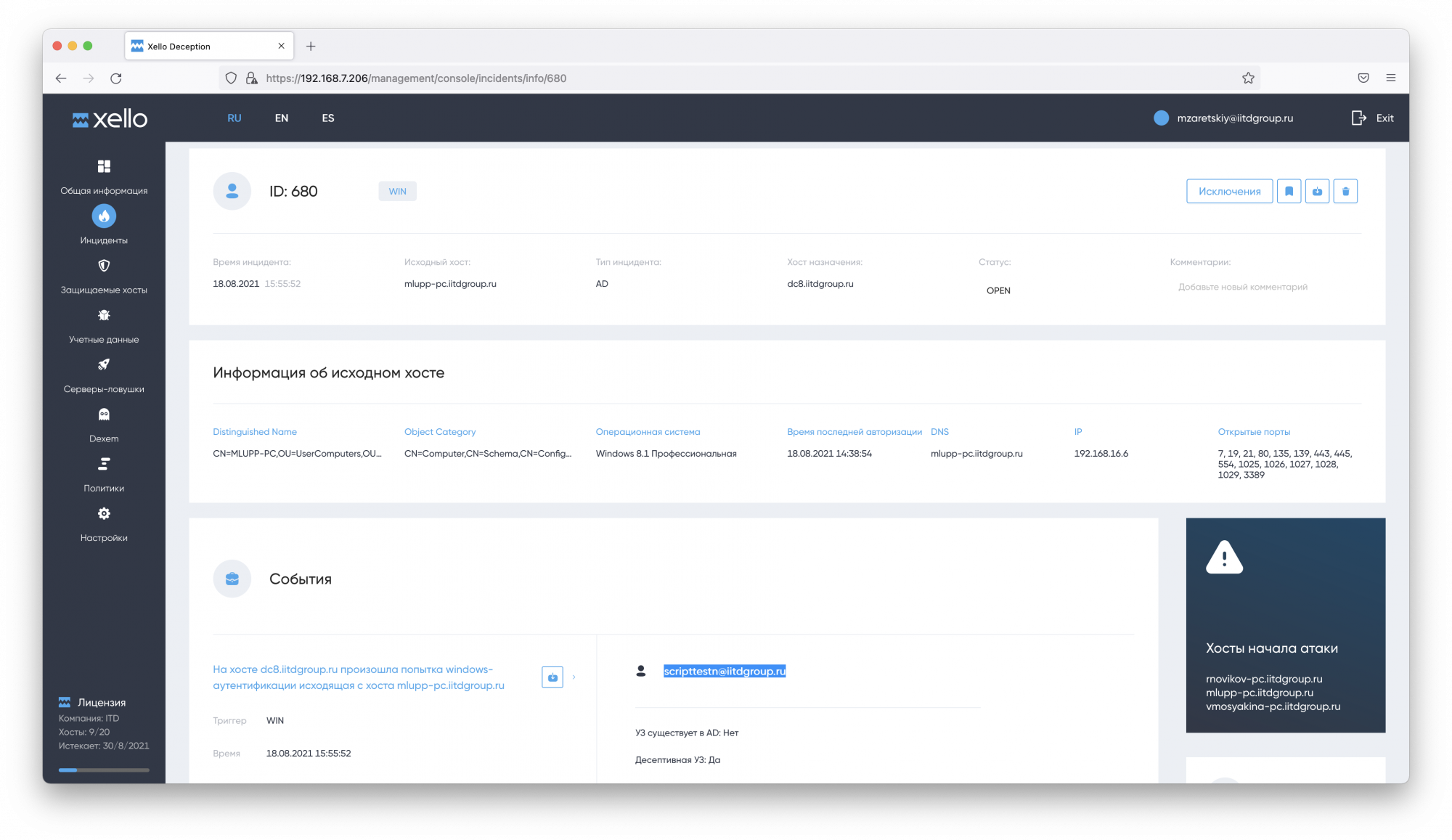Open Dexem ghost icon
The width and height of the screenshot is (1452, 840).
point(104,415)
